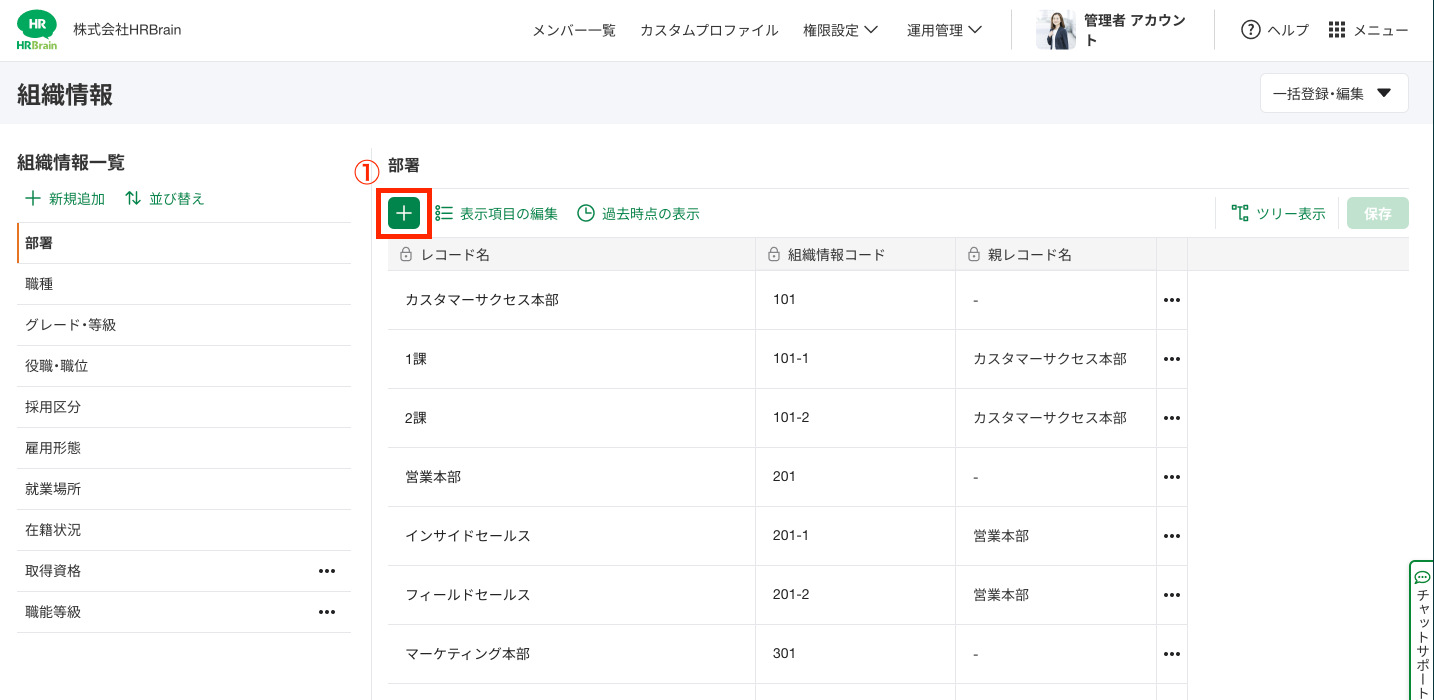The height and width of the screenshot is (700, 1434).
Task: Open カスタムプロファイル in the top menu
Action: pyautogui.click(x=709, y=30)
